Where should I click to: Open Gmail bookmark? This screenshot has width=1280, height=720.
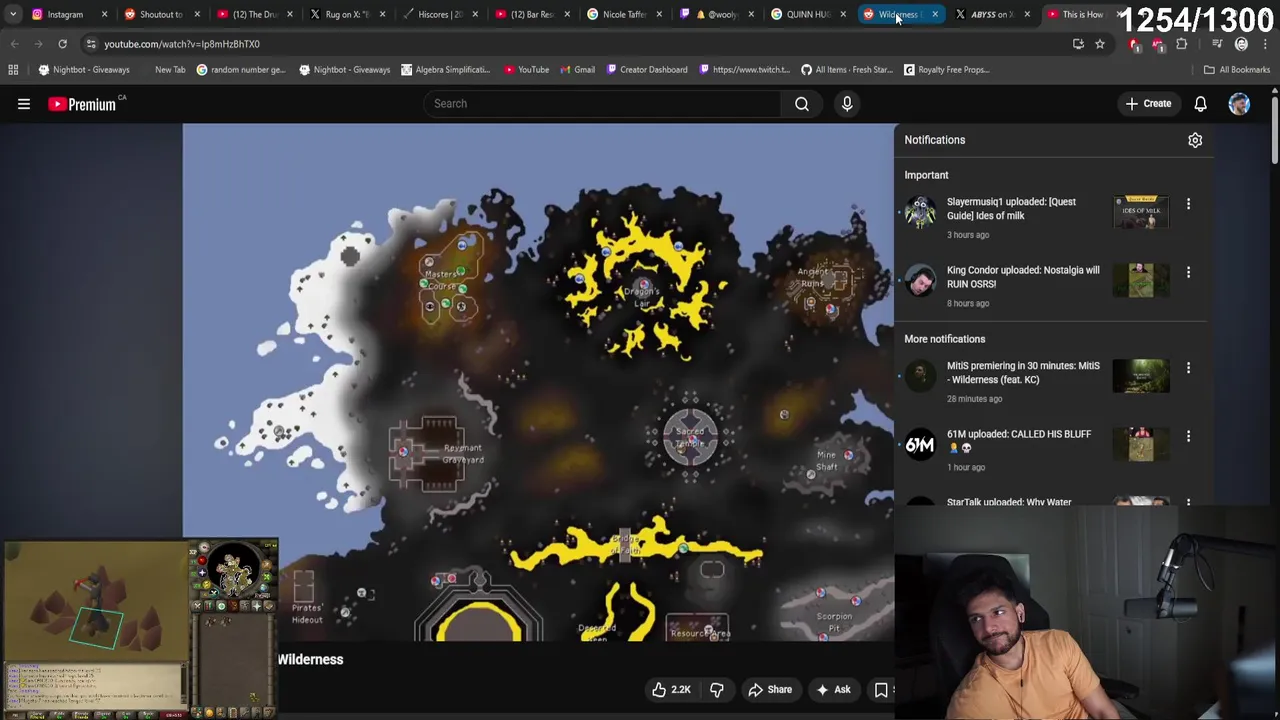pyautogui.click(x=577, y=70)
